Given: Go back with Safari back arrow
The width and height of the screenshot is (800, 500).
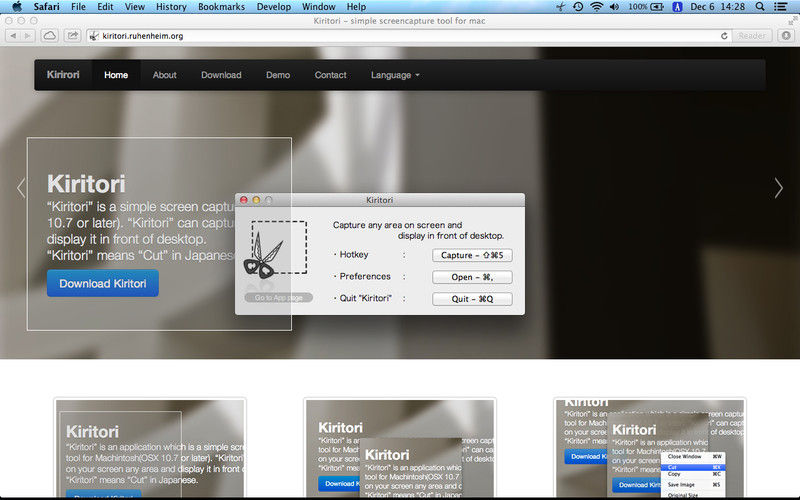Looking at the screenshot, I should pyautogui.click(x=13, y=36).
